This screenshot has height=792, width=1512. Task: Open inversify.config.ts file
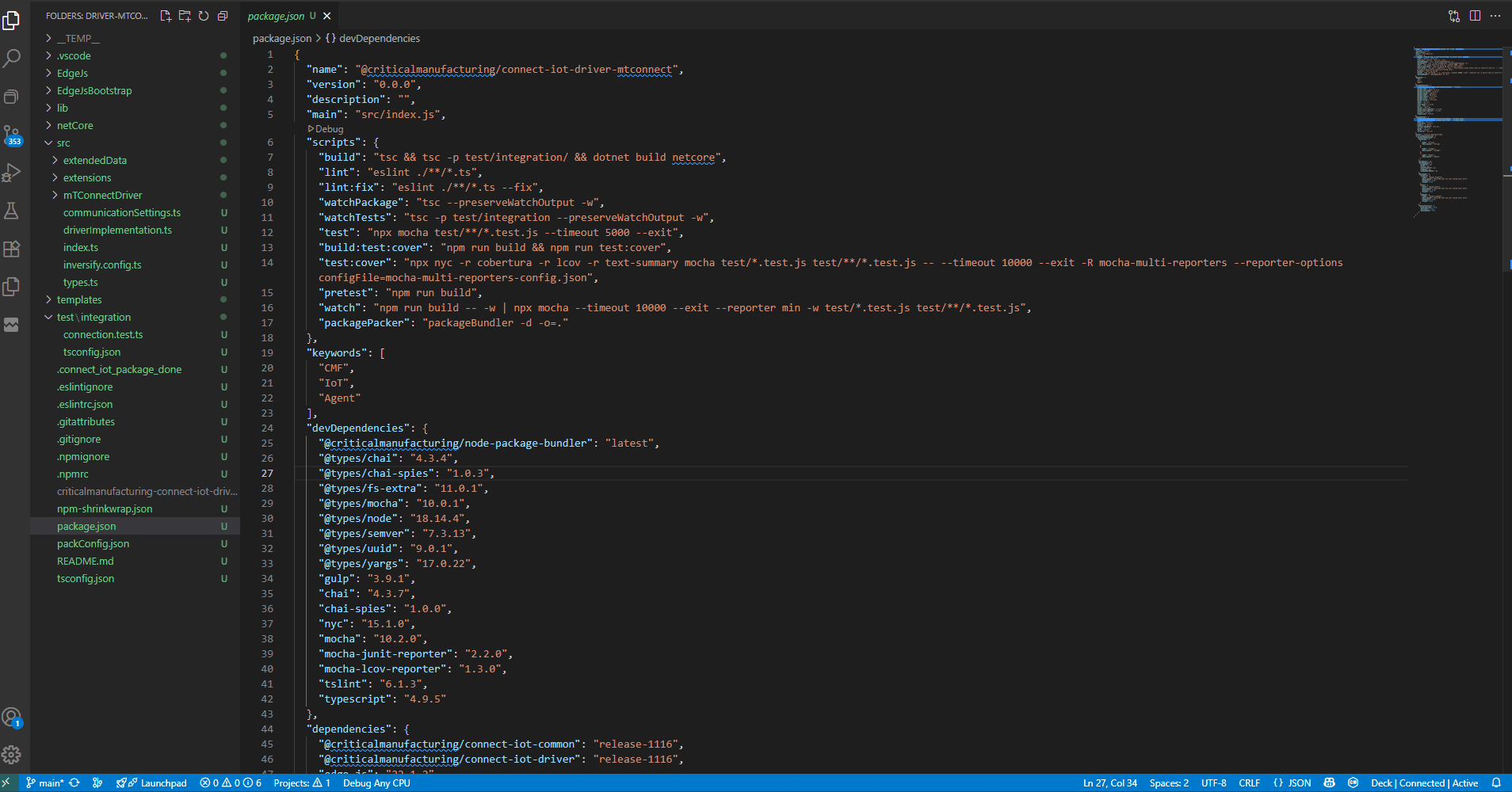[135, 265]
